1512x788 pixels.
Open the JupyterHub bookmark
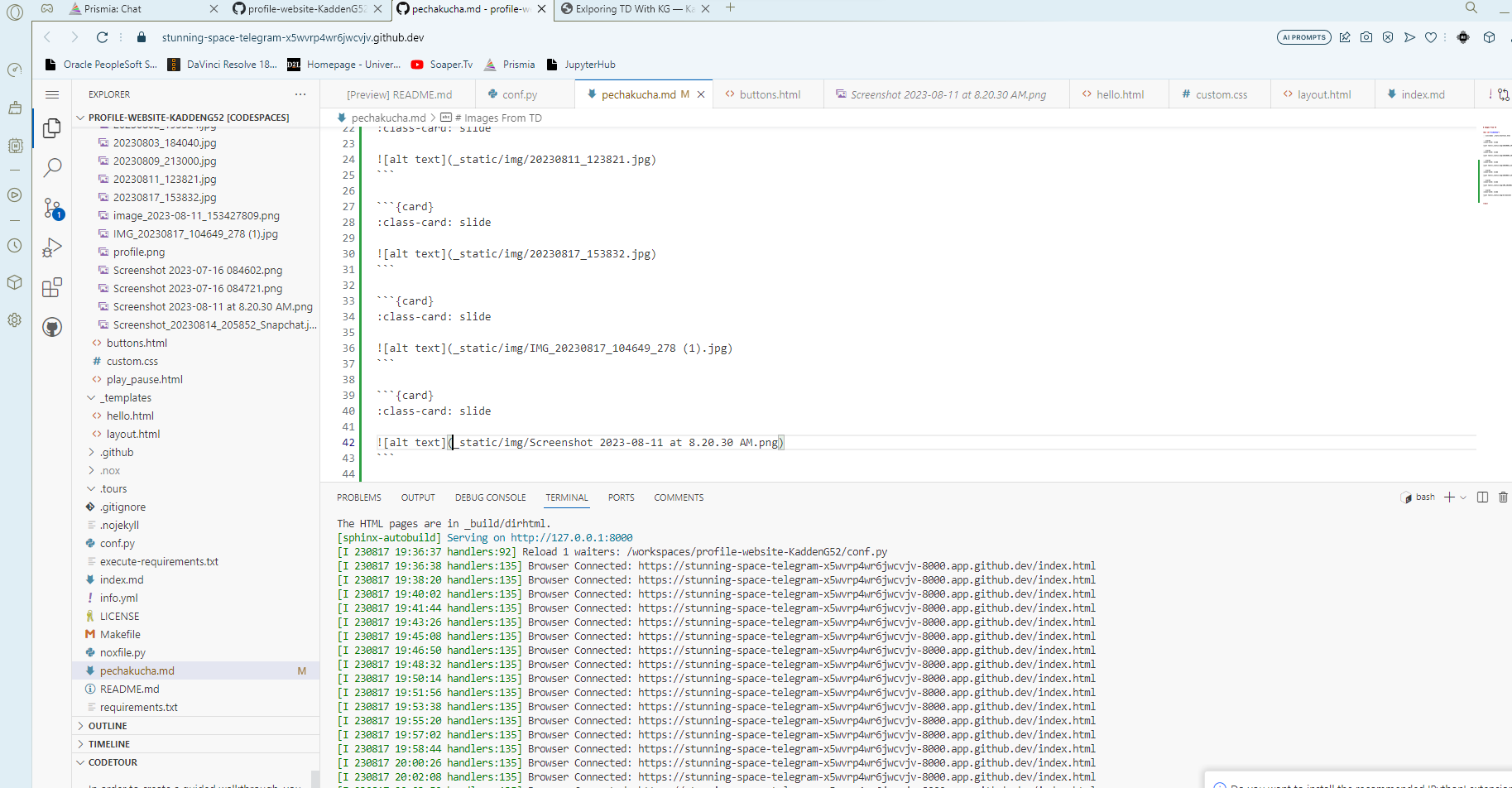[x=581, y=65]
